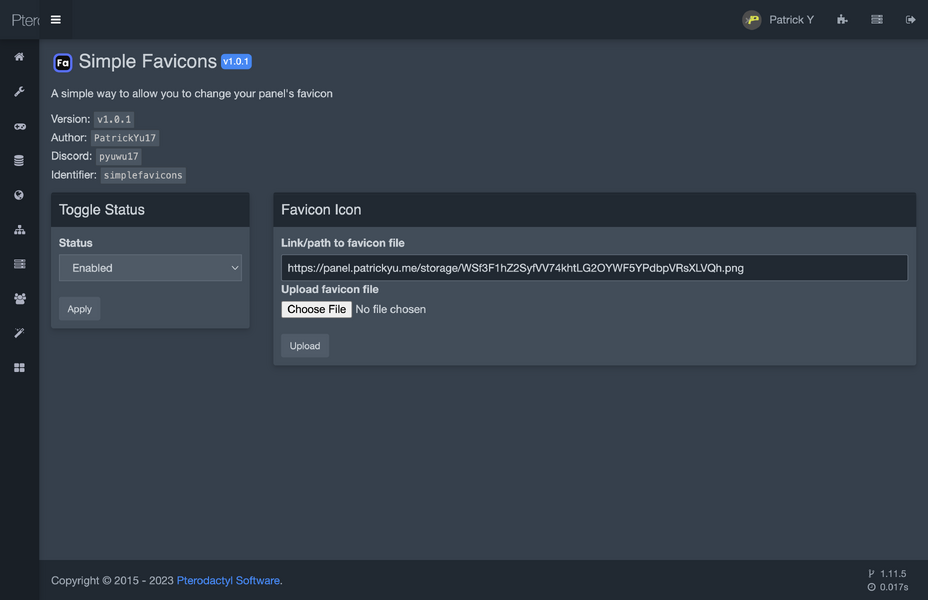This screenshot has height=600, width=928.
Task: Click the magic wand Mounts icon
Action: [x=19, y=332]
